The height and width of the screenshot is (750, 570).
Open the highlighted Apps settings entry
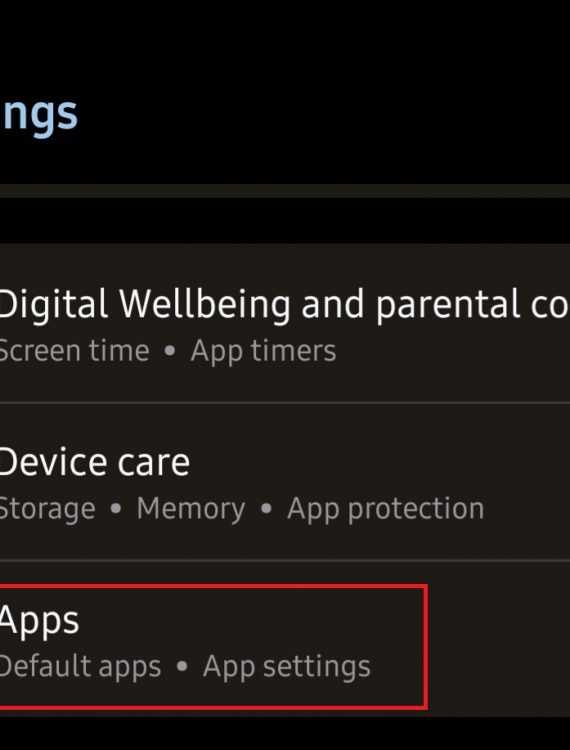coord(285,639)
